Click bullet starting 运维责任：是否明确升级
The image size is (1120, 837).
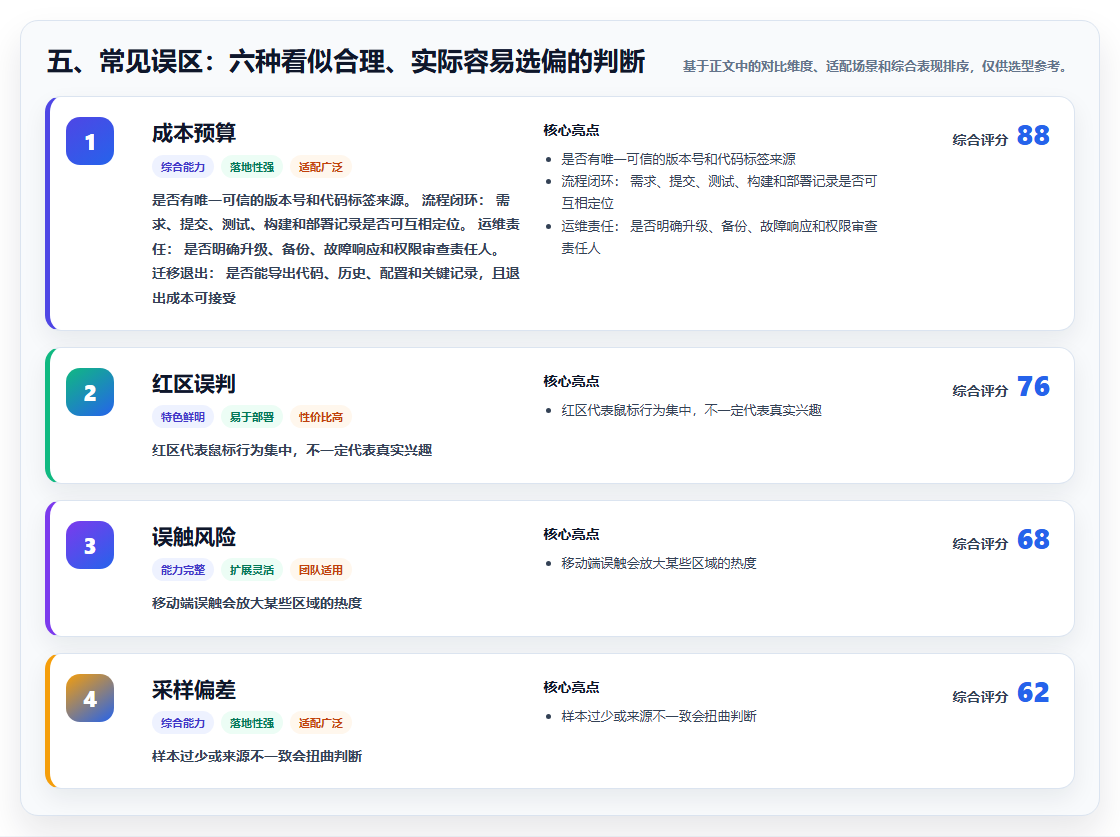[x=719, y=237]
